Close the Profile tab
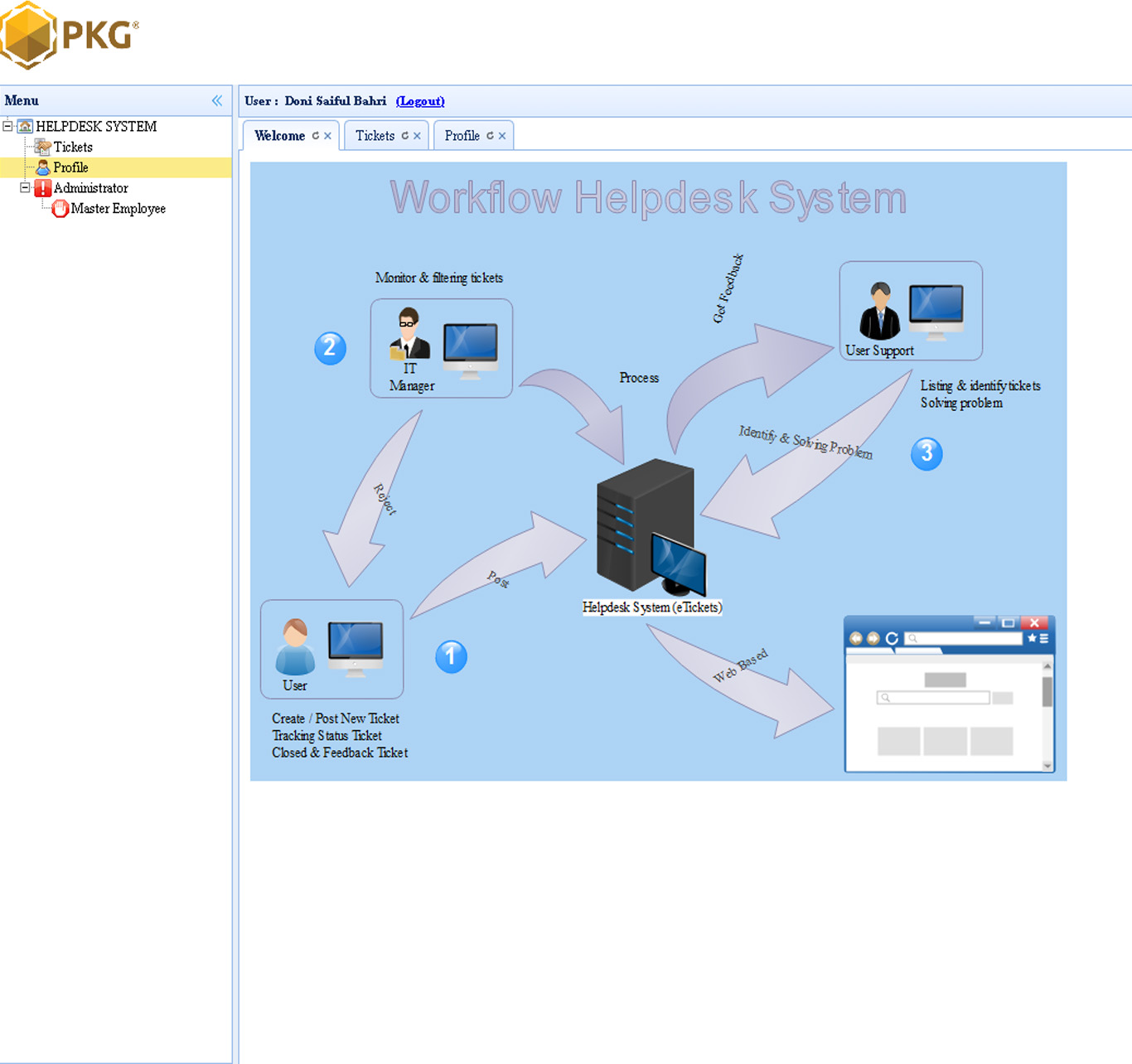The image size is (1132, 1064). click(x=502, y=136)
